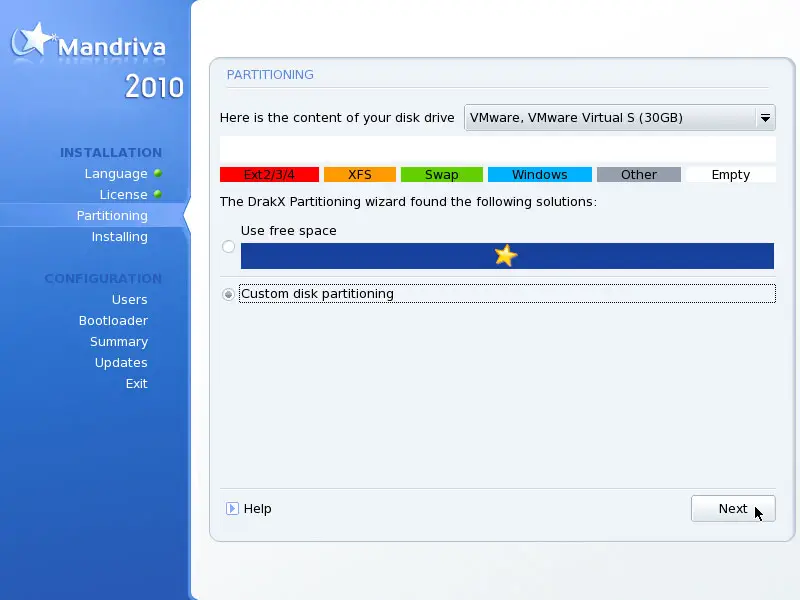
Task: Click the yellow star in free space bar
Action: (506, 256)
